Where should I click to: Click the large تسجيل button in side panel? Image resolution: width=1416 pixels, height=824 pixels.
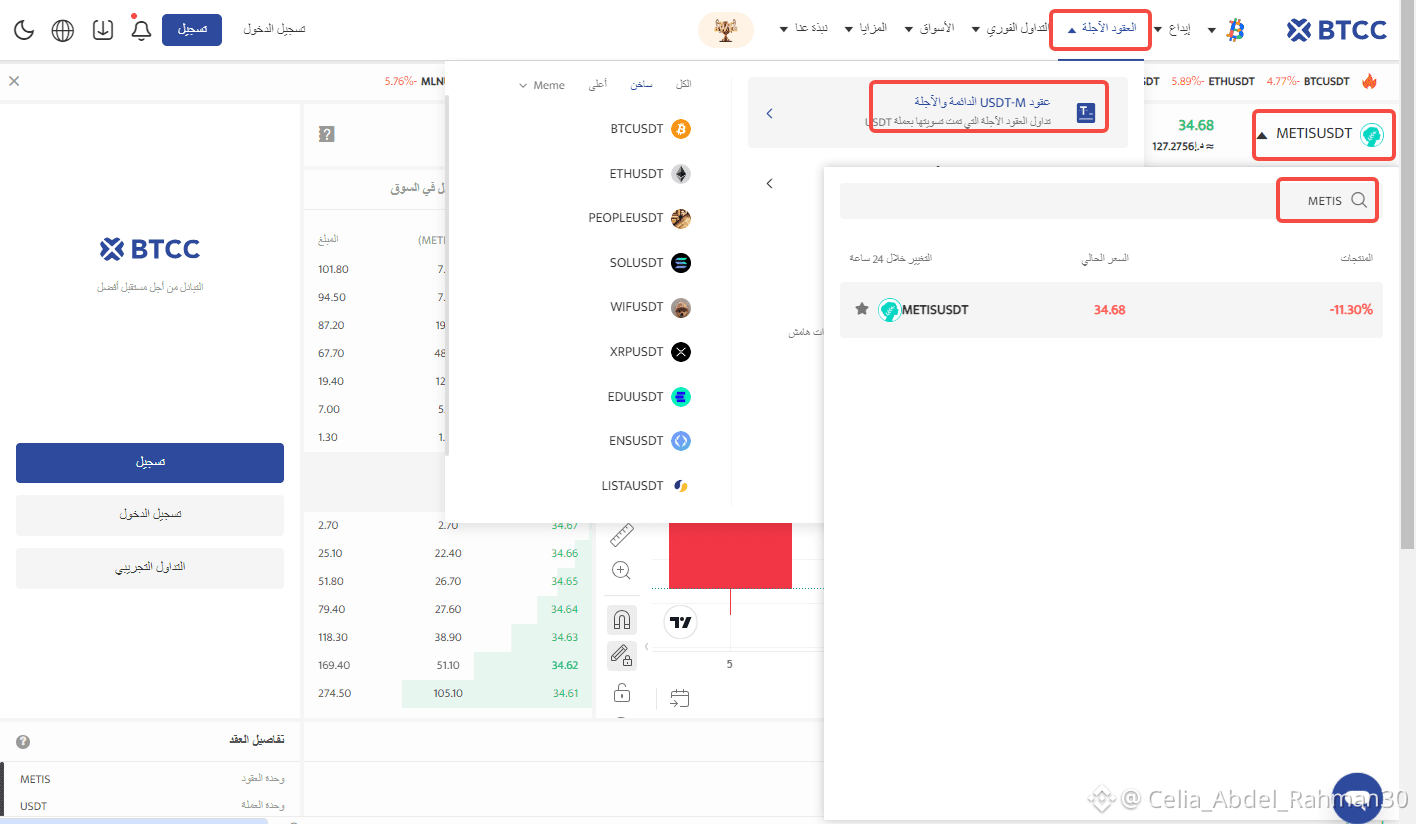[150, 463]
